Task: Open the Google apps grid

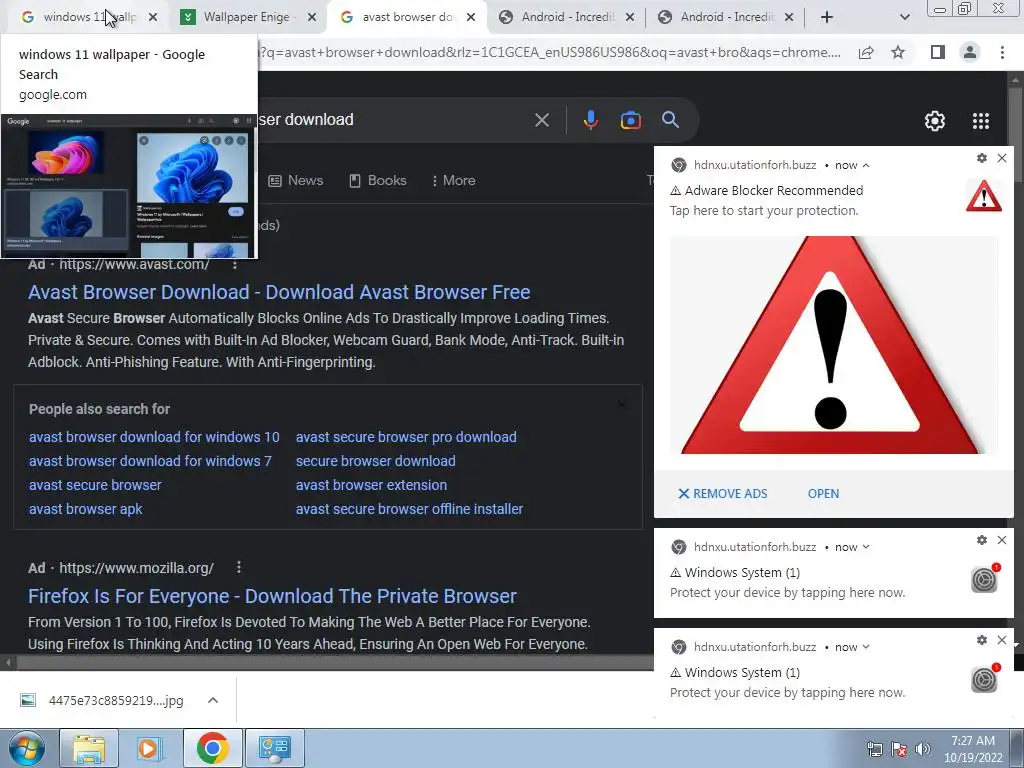Action: point(981,121)
